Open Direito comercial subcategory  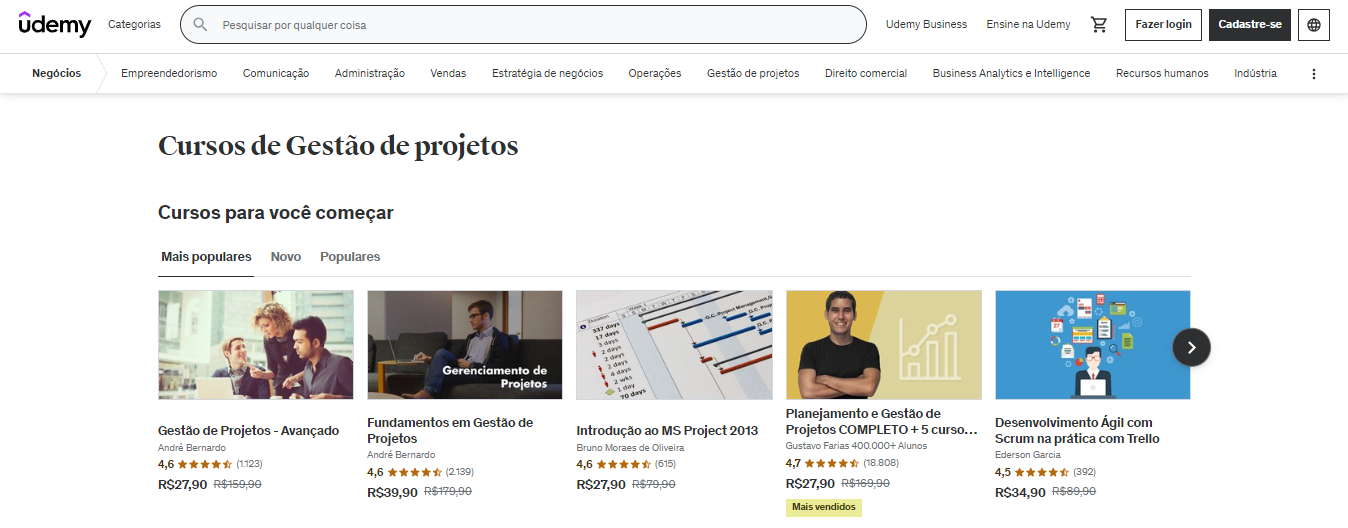tap(866, 73)
